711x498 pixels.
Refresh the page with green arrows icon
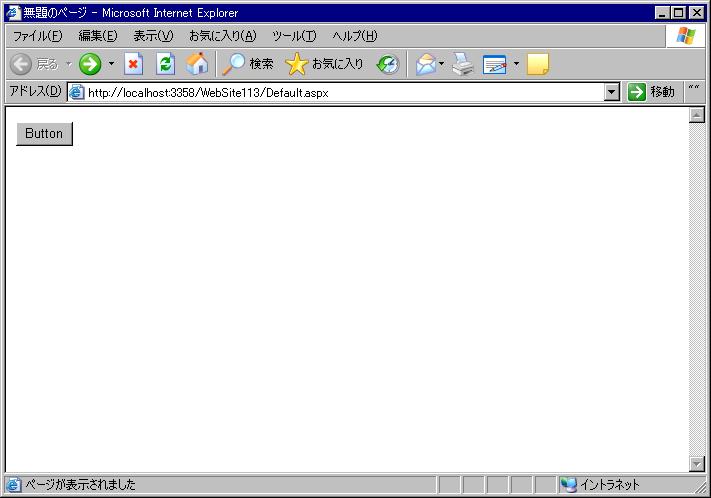coord(166,64)
